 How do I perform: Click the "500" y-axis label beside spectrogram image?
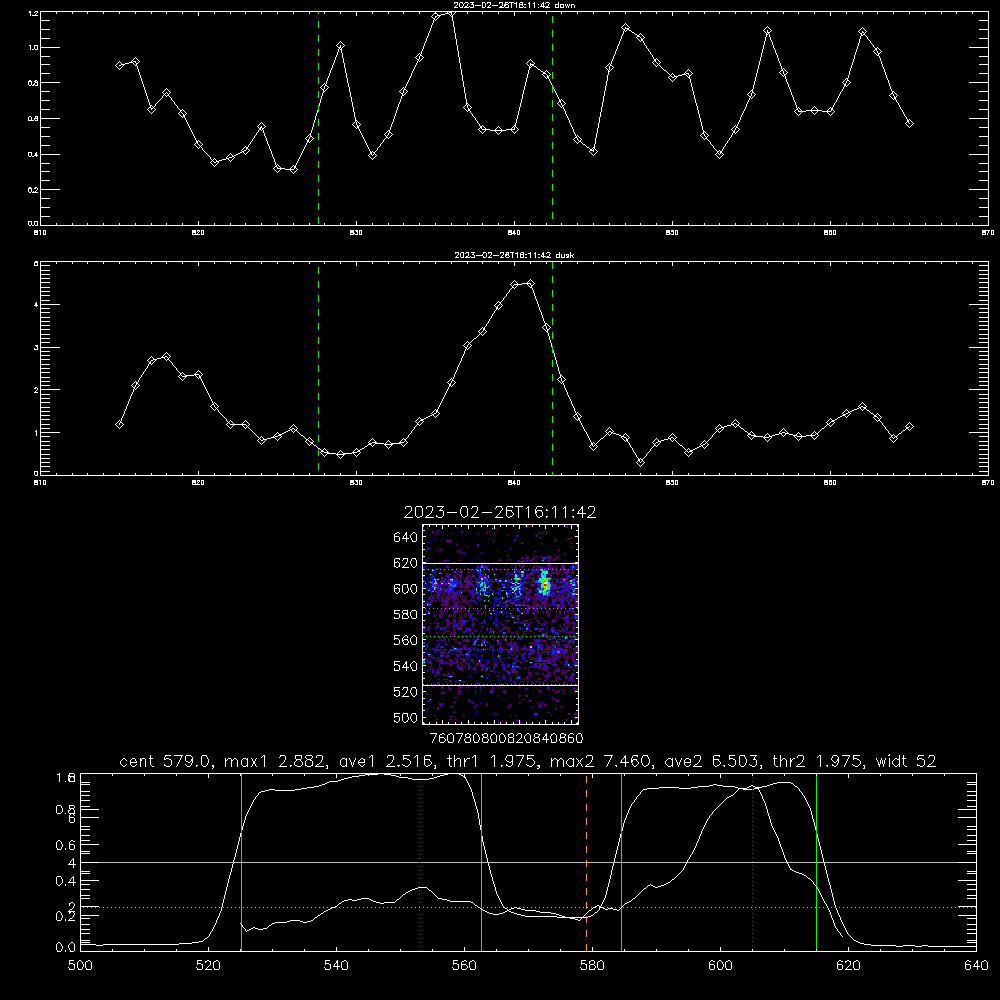(x=405, y=717)
